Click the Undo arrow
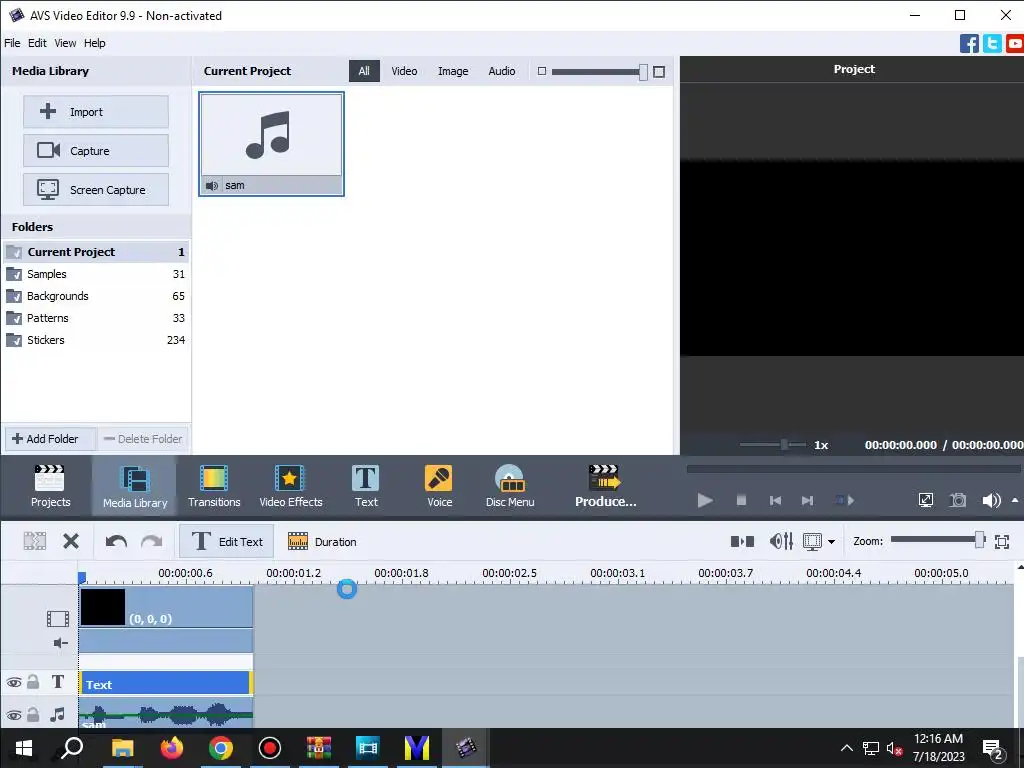Image resolution: width=1024 pixels, height=768 pixels. [116, 541]
